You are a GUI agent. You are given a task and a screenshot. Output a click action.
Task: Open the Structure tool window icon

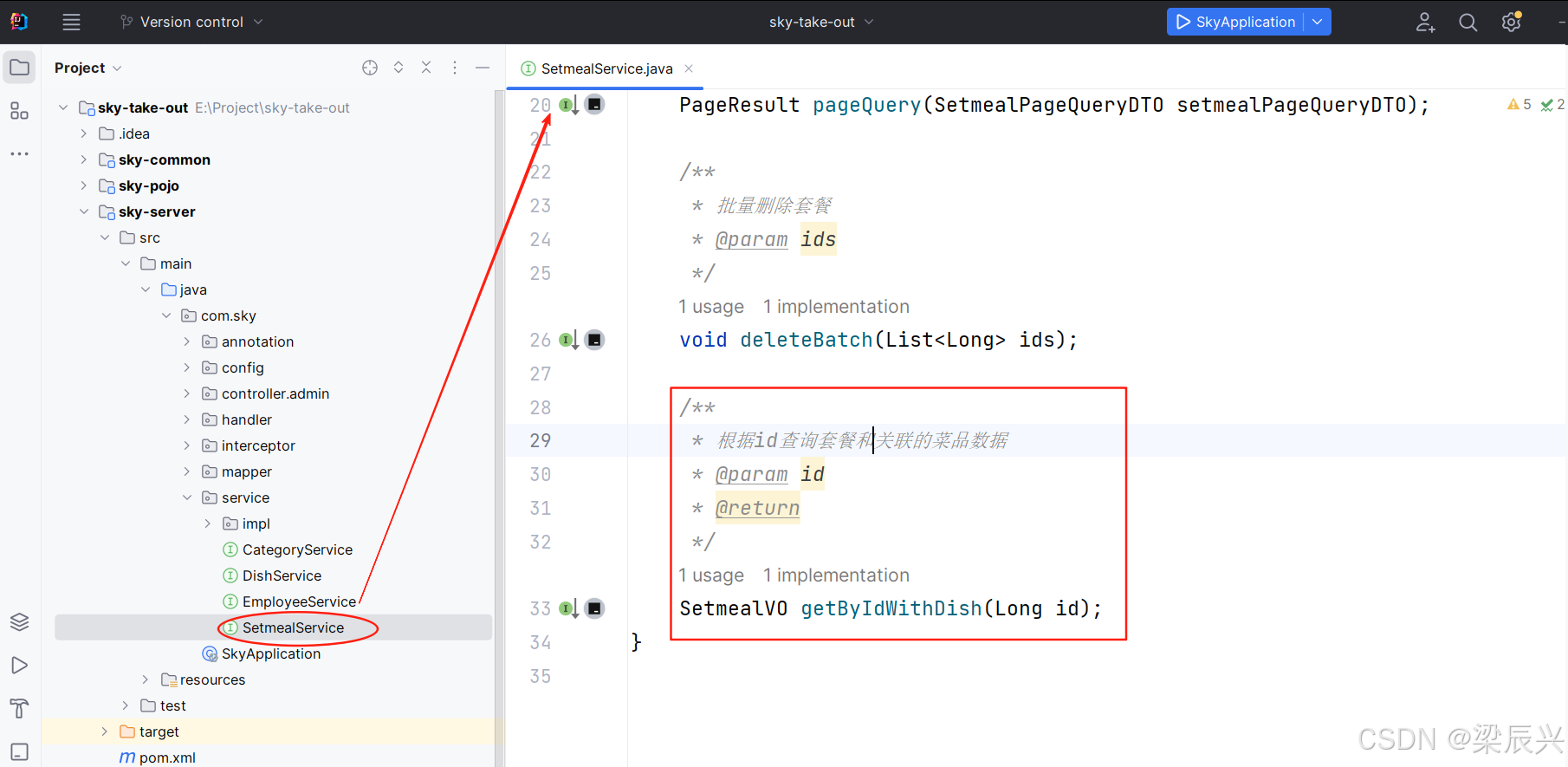[19, 111]
